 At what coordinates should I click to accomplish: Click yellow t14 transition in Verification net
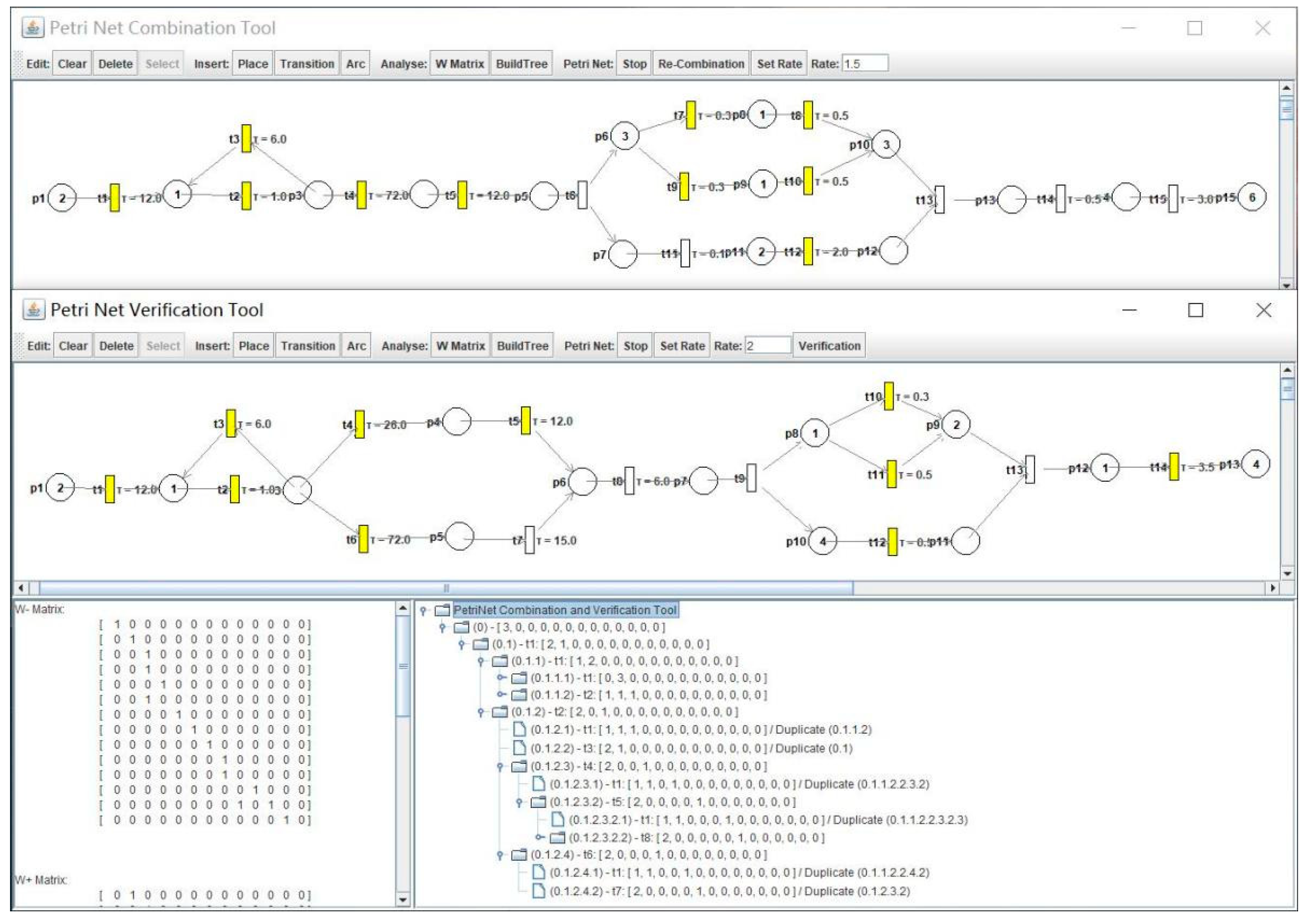tap(1174, 466)
